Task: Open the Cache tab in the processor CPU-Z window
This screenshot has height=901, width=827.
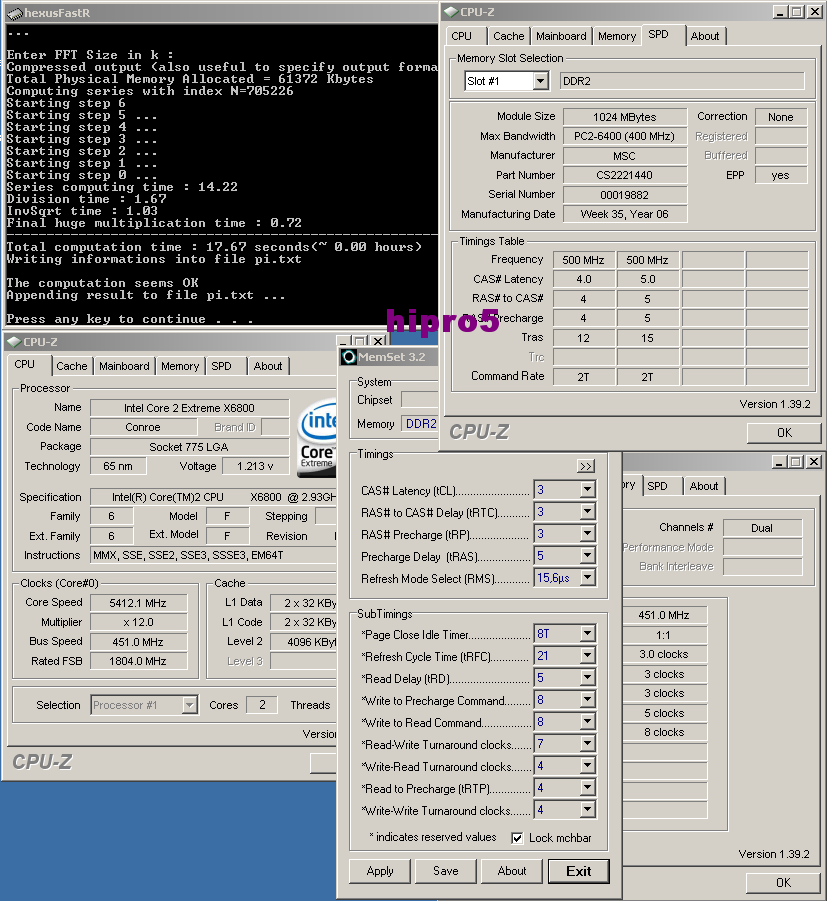Action: (x=72, y=366)
